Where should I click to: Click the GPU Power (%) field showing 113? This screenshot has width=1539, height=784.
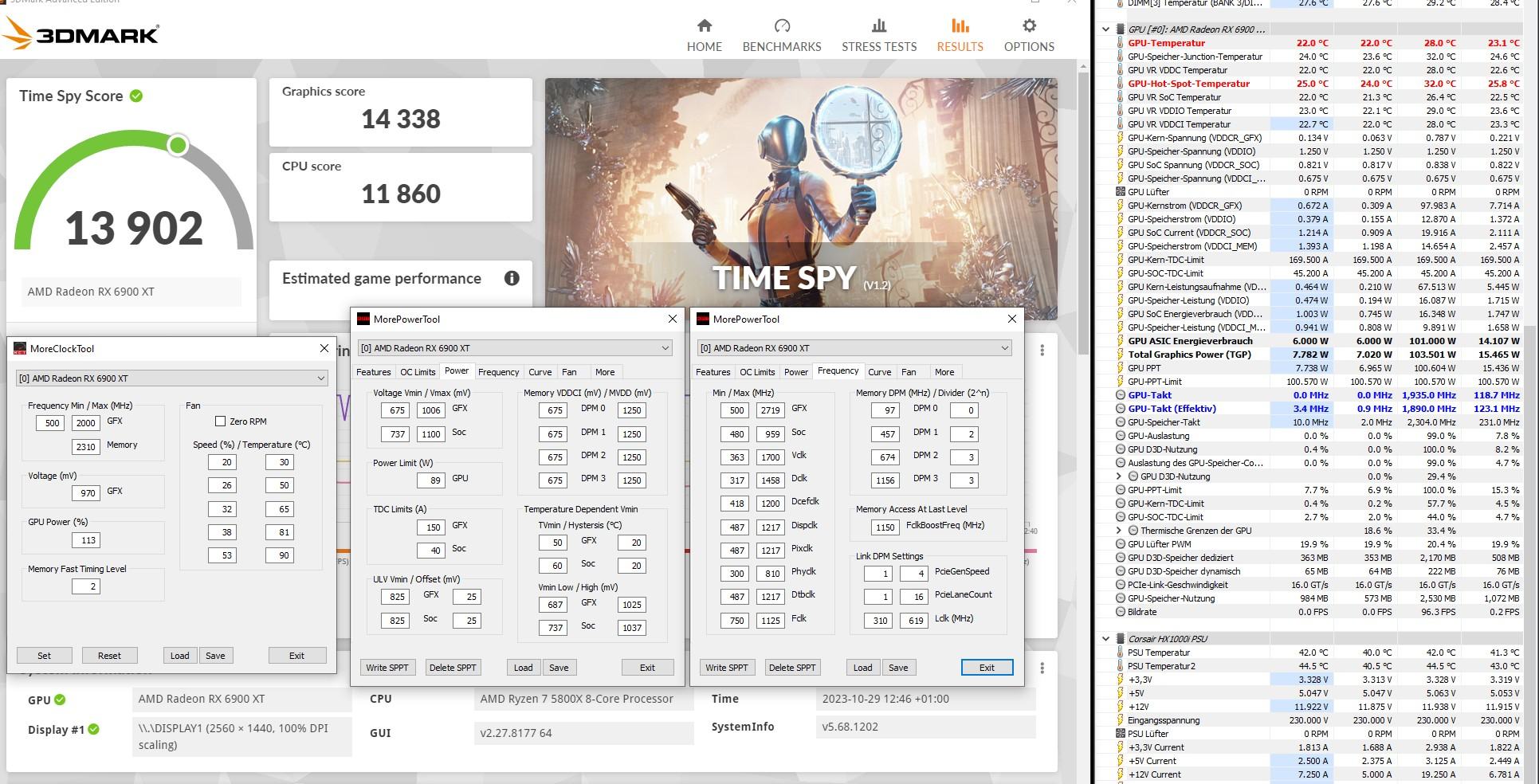tap(88, 540)
